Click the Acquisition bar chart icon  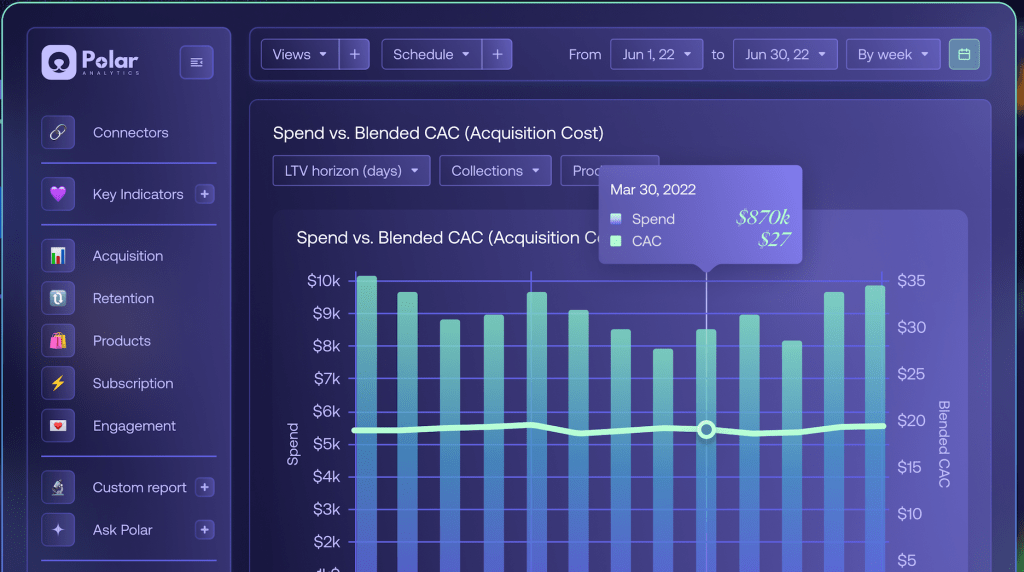click(x=58, y=256)
